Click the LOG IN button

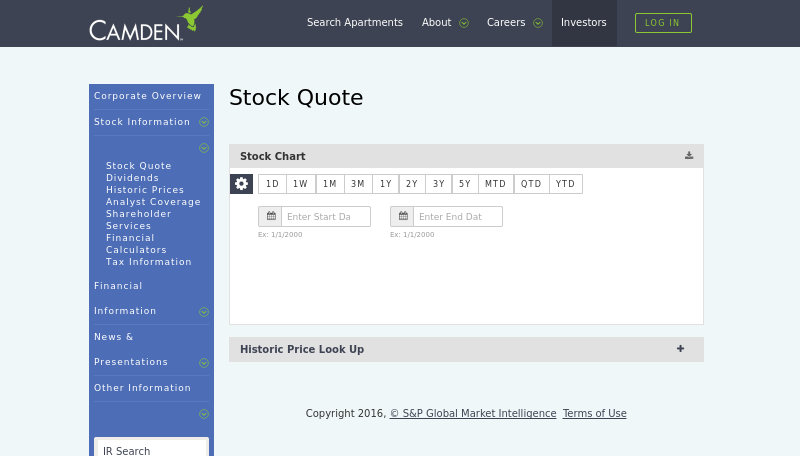click(663, 23)
